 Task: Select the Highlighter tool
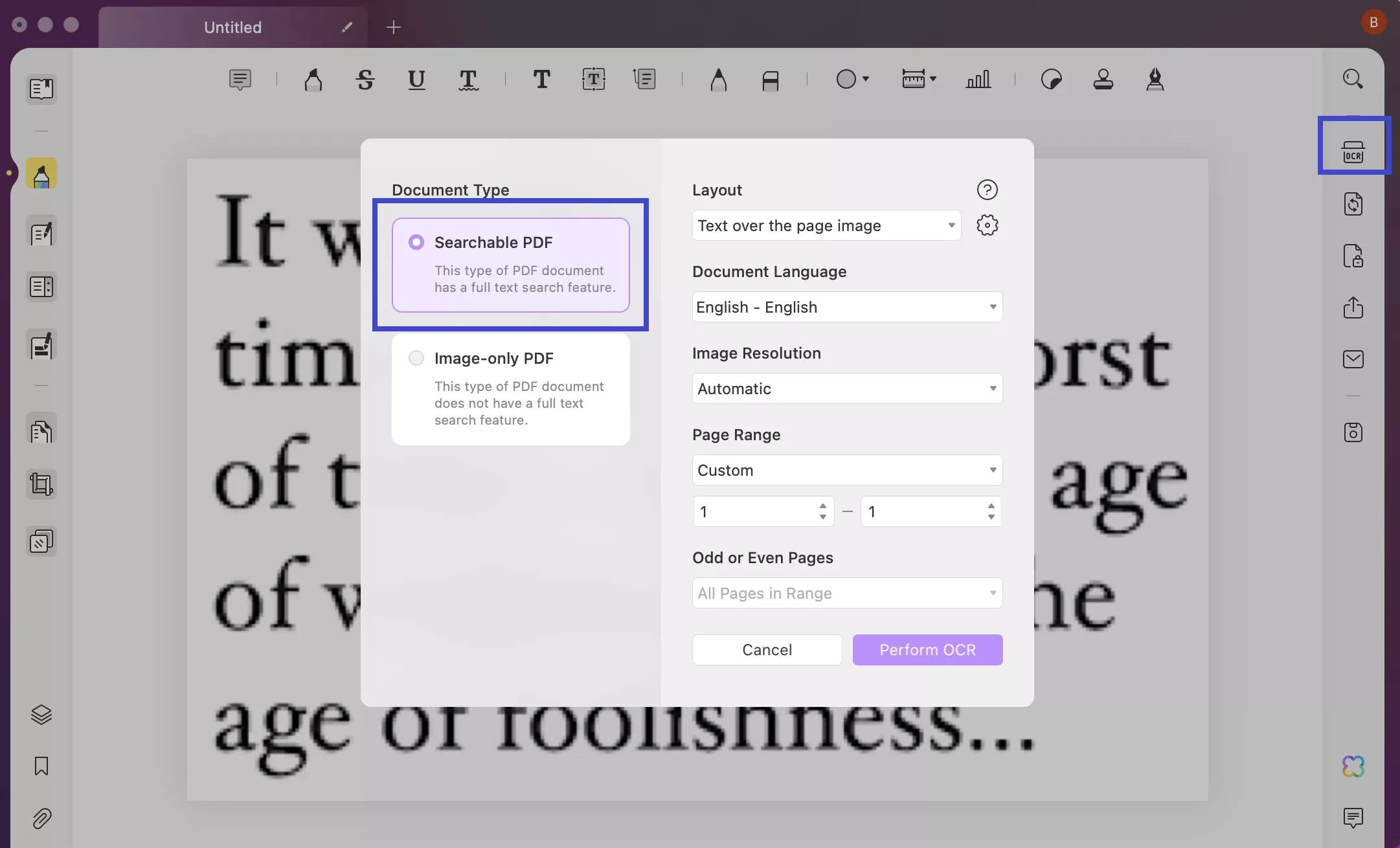point(313,79)
